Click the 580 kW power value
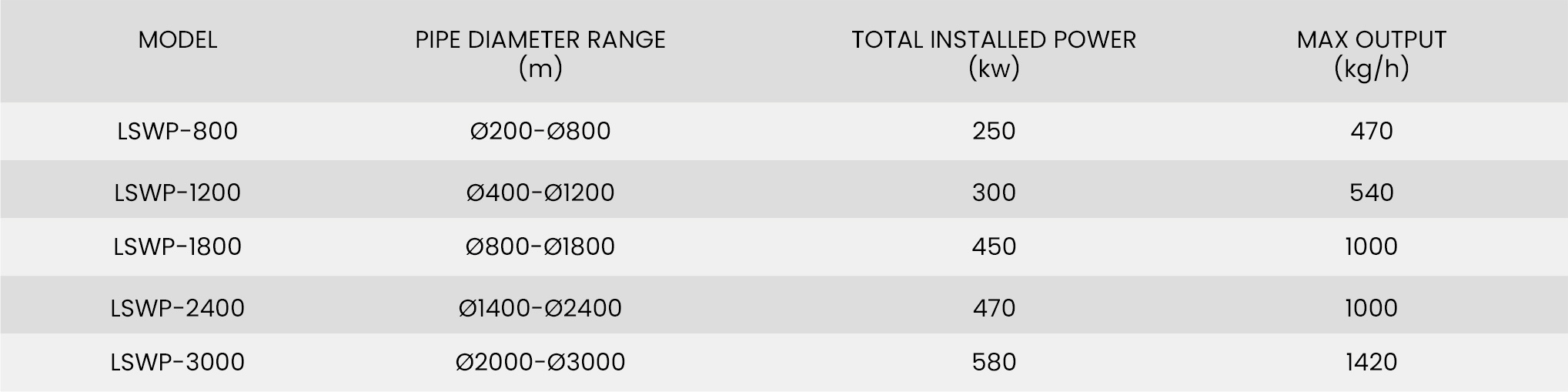Viewport: 1568px width, 392px height. (994, 362)
